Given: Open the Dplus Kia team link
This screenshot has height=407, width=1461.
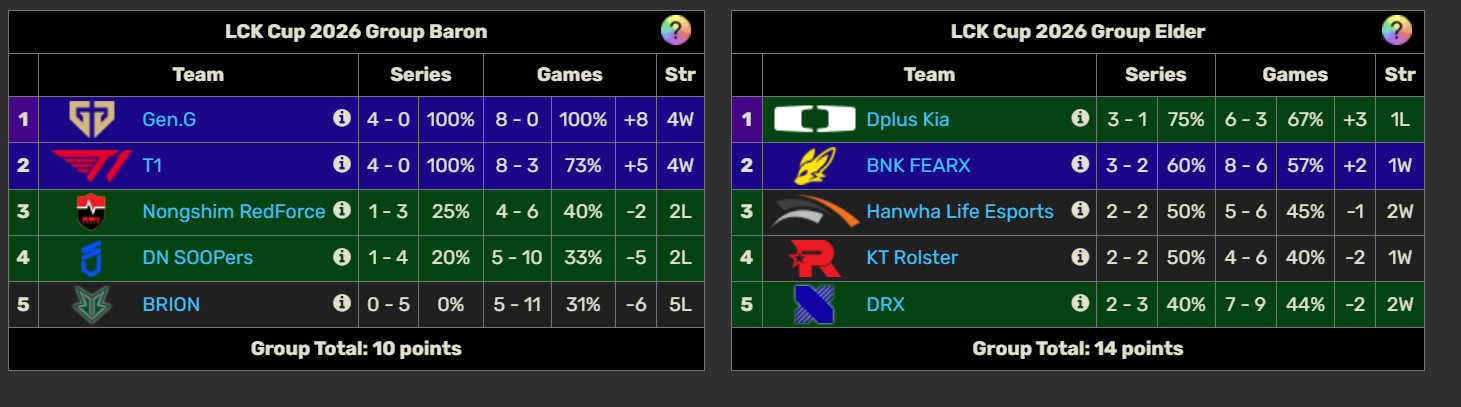Looking at the screenshot, I should [907, 120].
